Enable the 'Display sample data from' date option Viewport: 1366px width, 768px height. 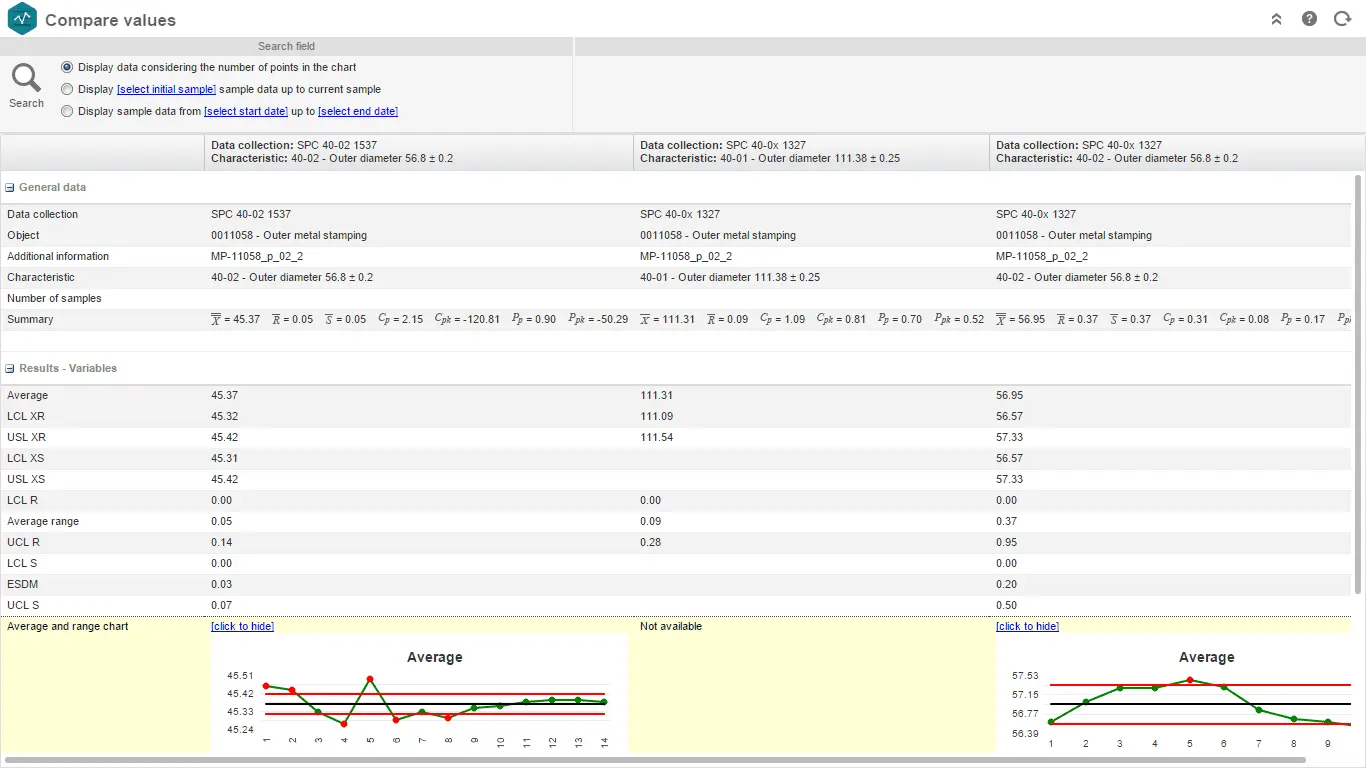[x=66, y=111]
